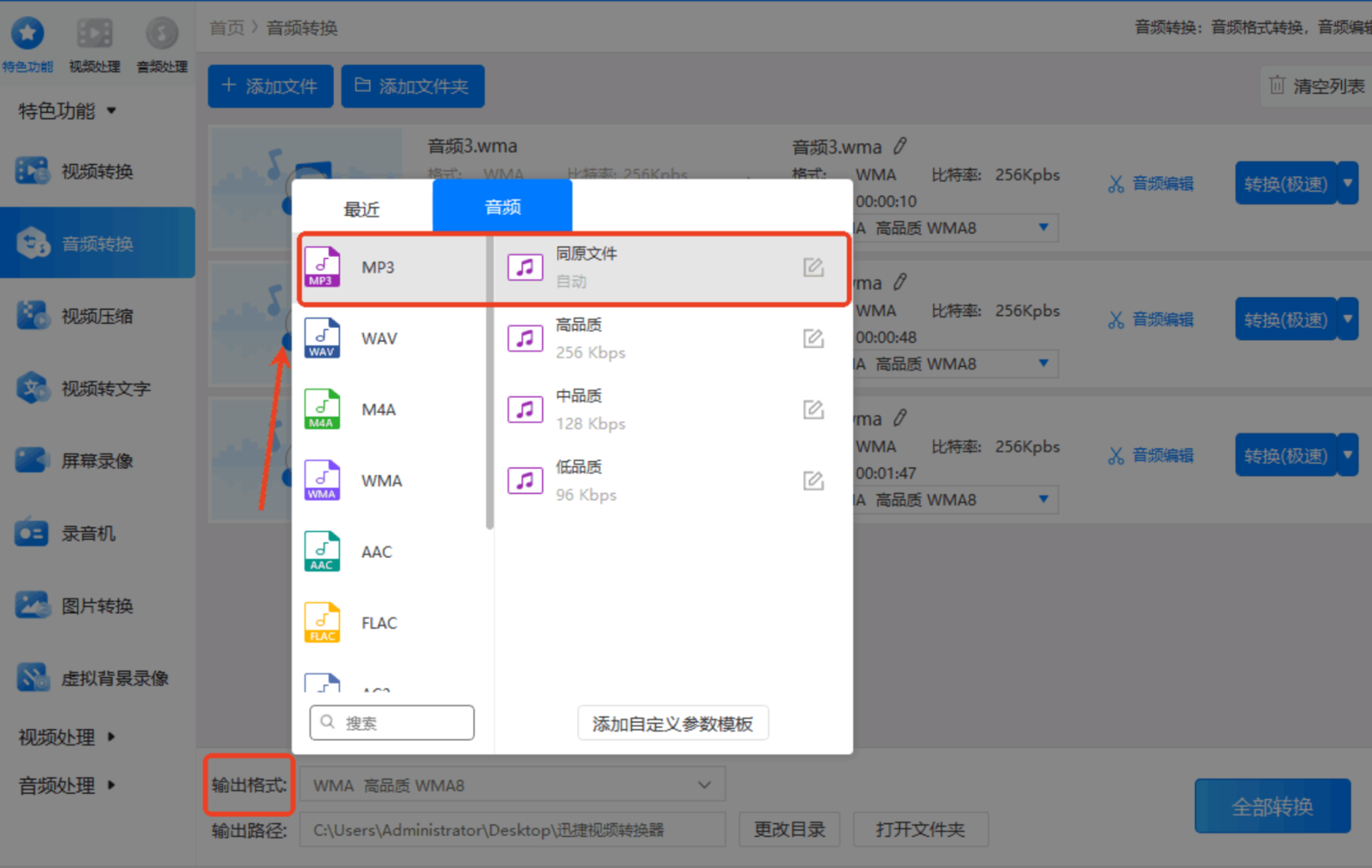Screen dimensions: 1372x868
Task: Expand 转换(极速) options arrow for 音频3.wma
Action: (1348, 183)
